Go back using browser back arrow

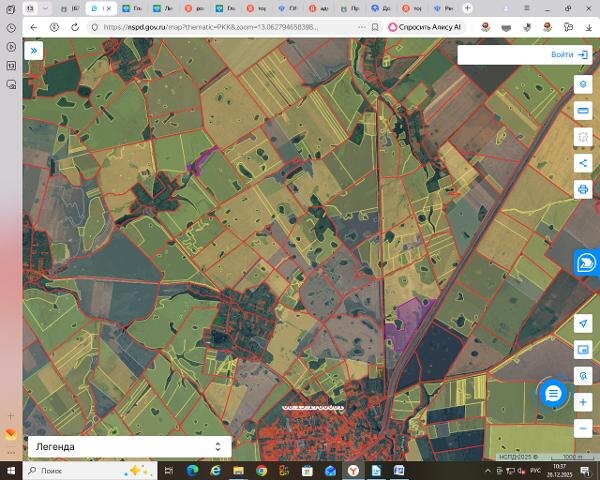tap(34, 27)
